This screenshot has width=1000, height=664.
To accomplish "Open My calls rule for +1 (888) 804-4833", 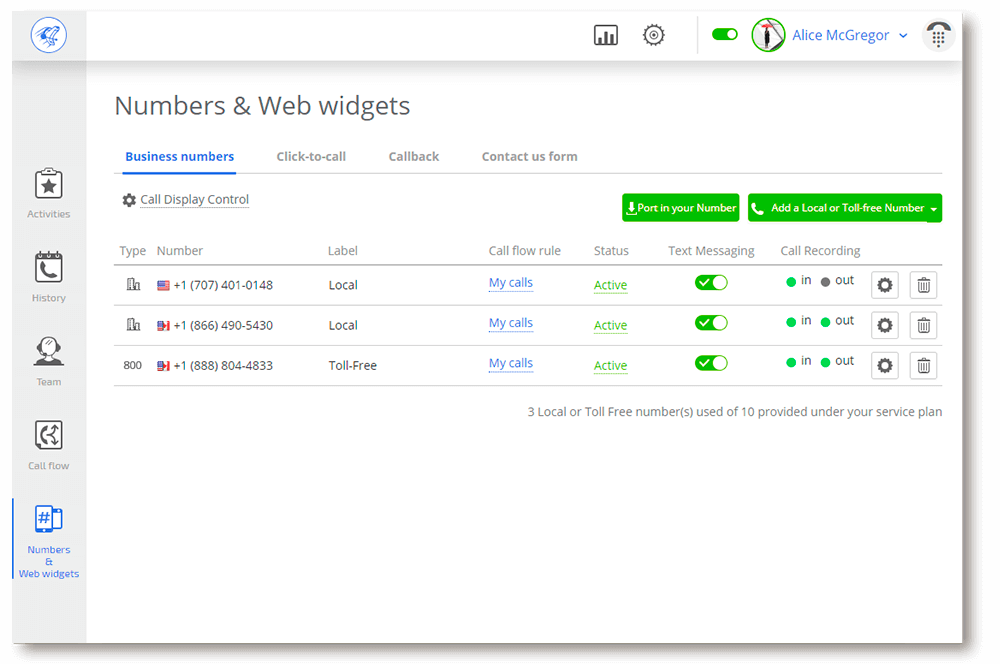I will point(510,363).
